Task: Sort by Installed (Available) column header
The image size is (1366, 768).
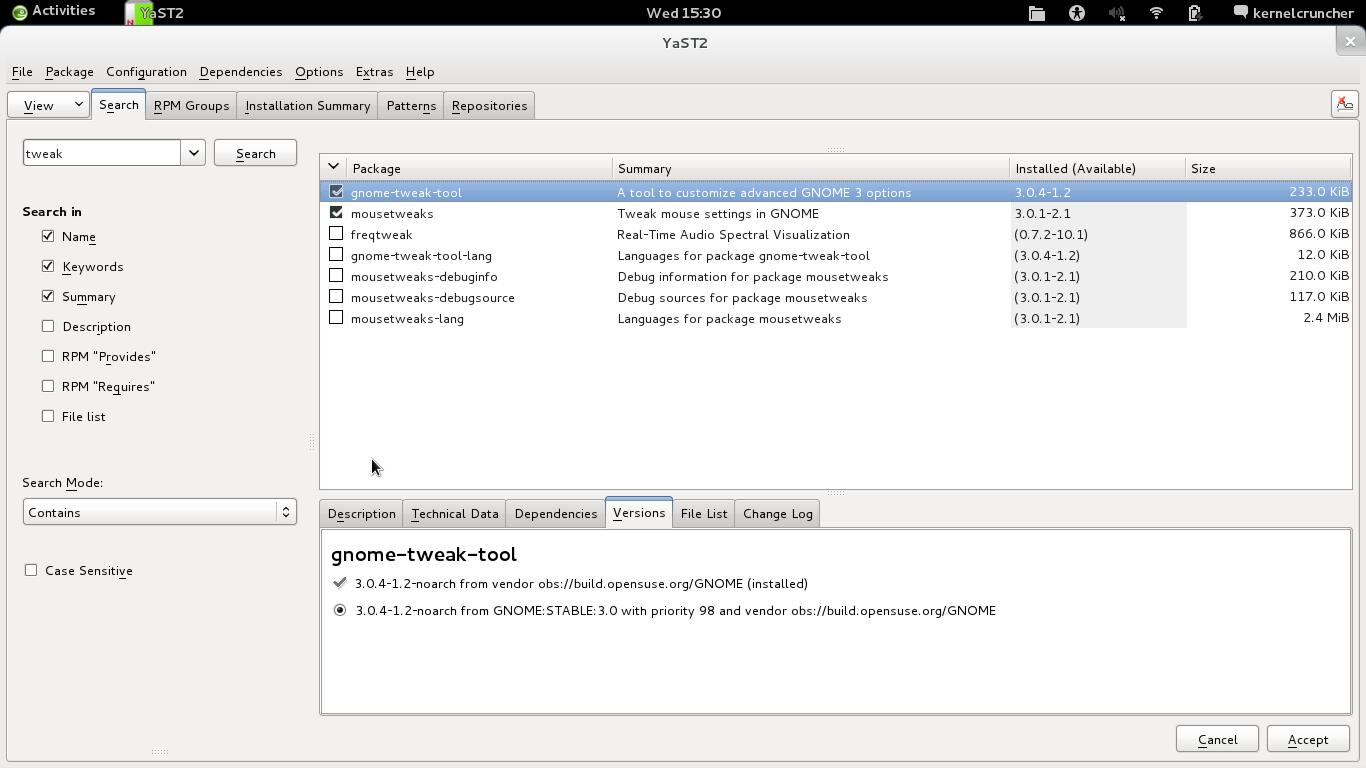Action: point(1097,168)
